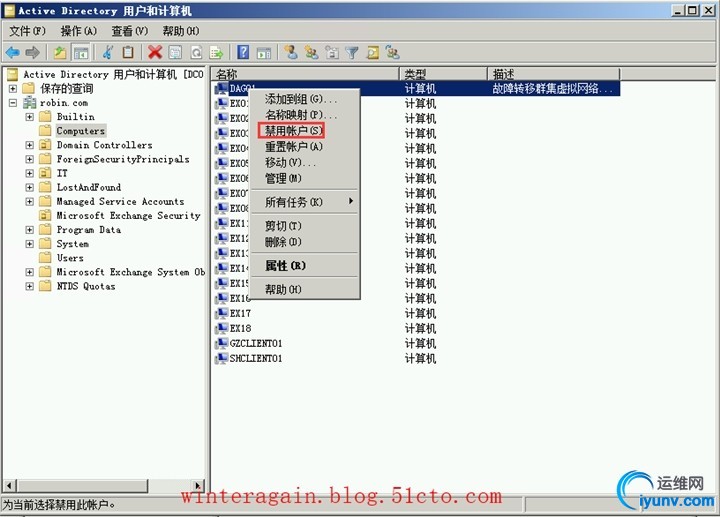
Task: Expand the Builtin container
Action: coord(29,117)
